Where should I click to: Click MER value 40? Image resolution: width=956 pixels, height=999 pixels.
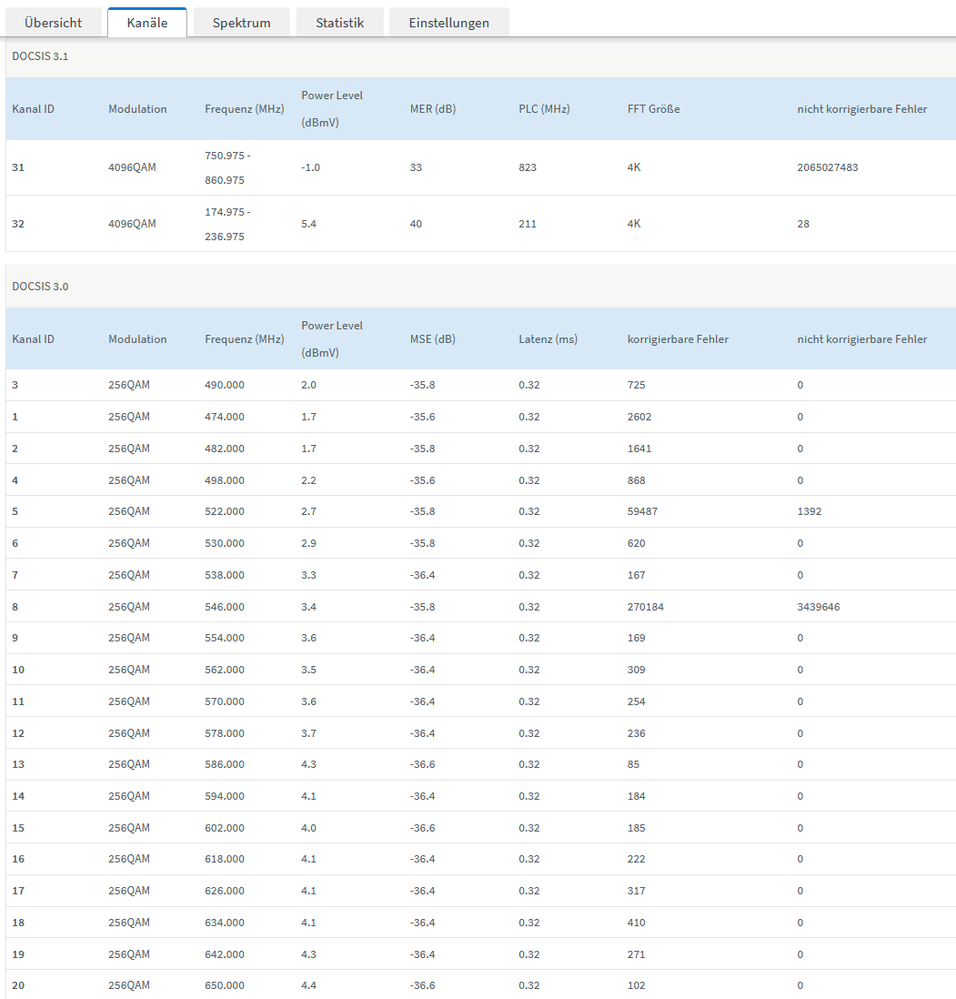pyautogui.click(x=416, y=224)
